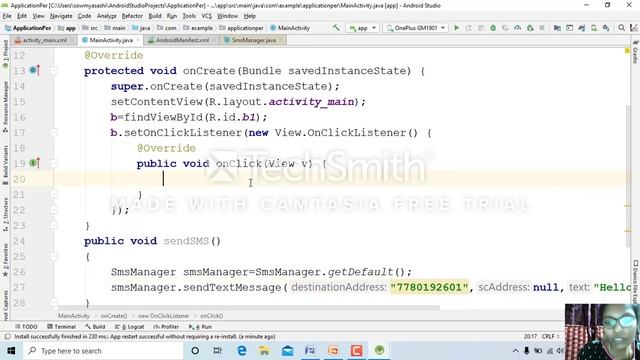Open the Refactor menu
The width and height of the screenshot is (640, 360).
click(x=132, y=16)
